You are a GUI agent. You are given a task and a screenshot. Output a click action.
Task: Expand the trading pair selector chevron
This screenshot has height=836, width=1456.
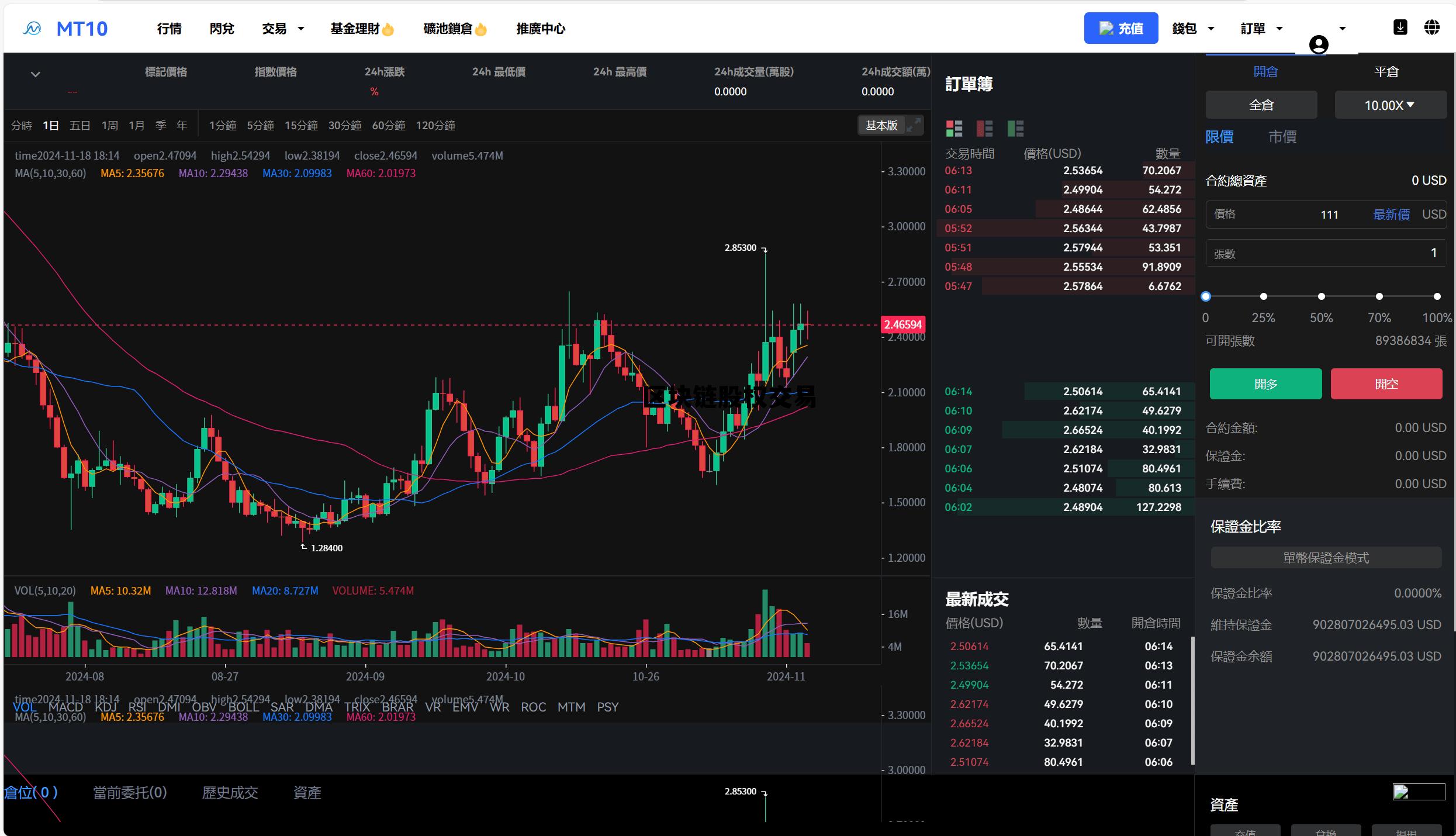click(35, 74)
